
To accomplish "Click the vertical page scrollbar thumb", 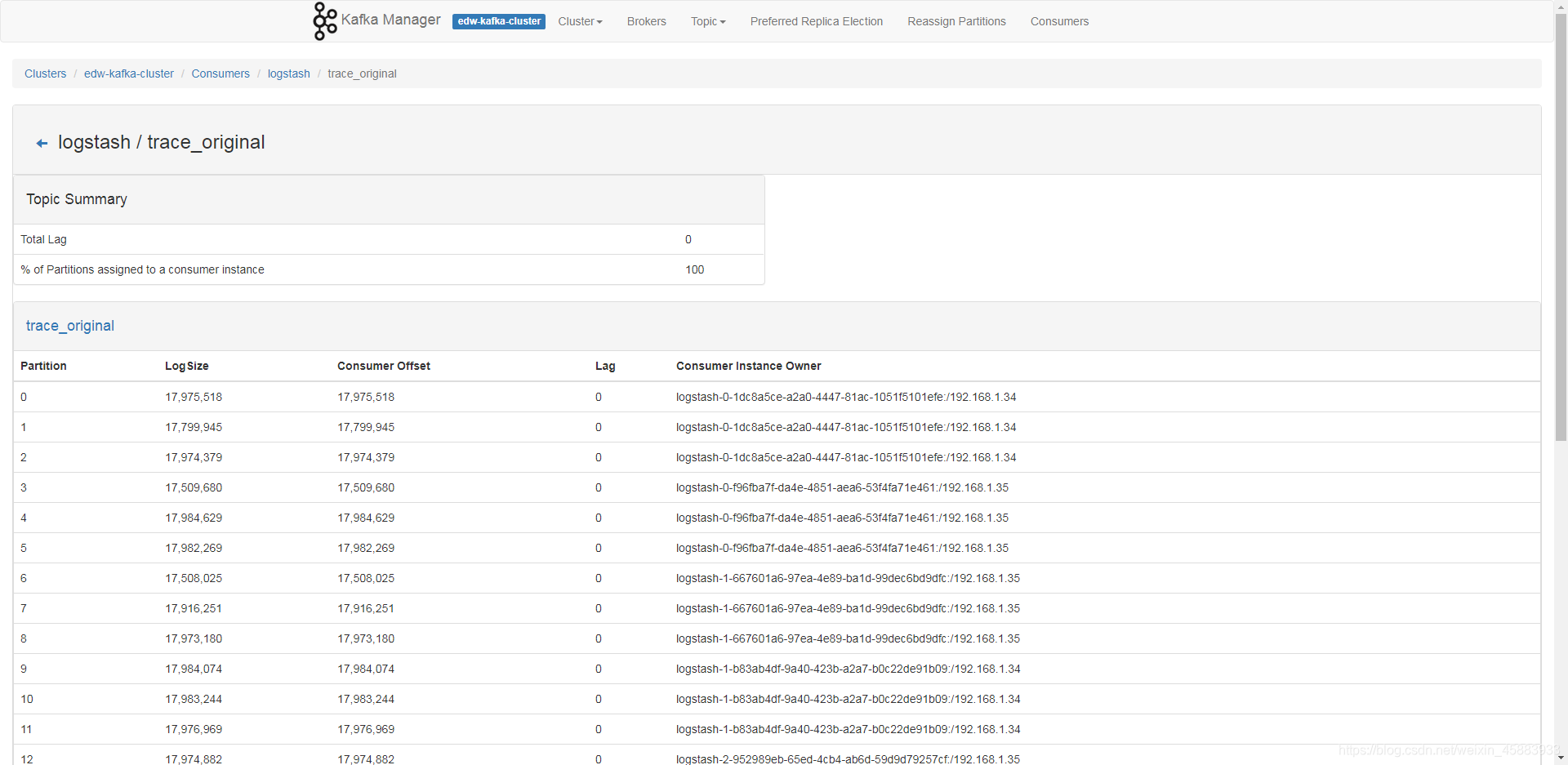I will click(x=1561, y=229).
